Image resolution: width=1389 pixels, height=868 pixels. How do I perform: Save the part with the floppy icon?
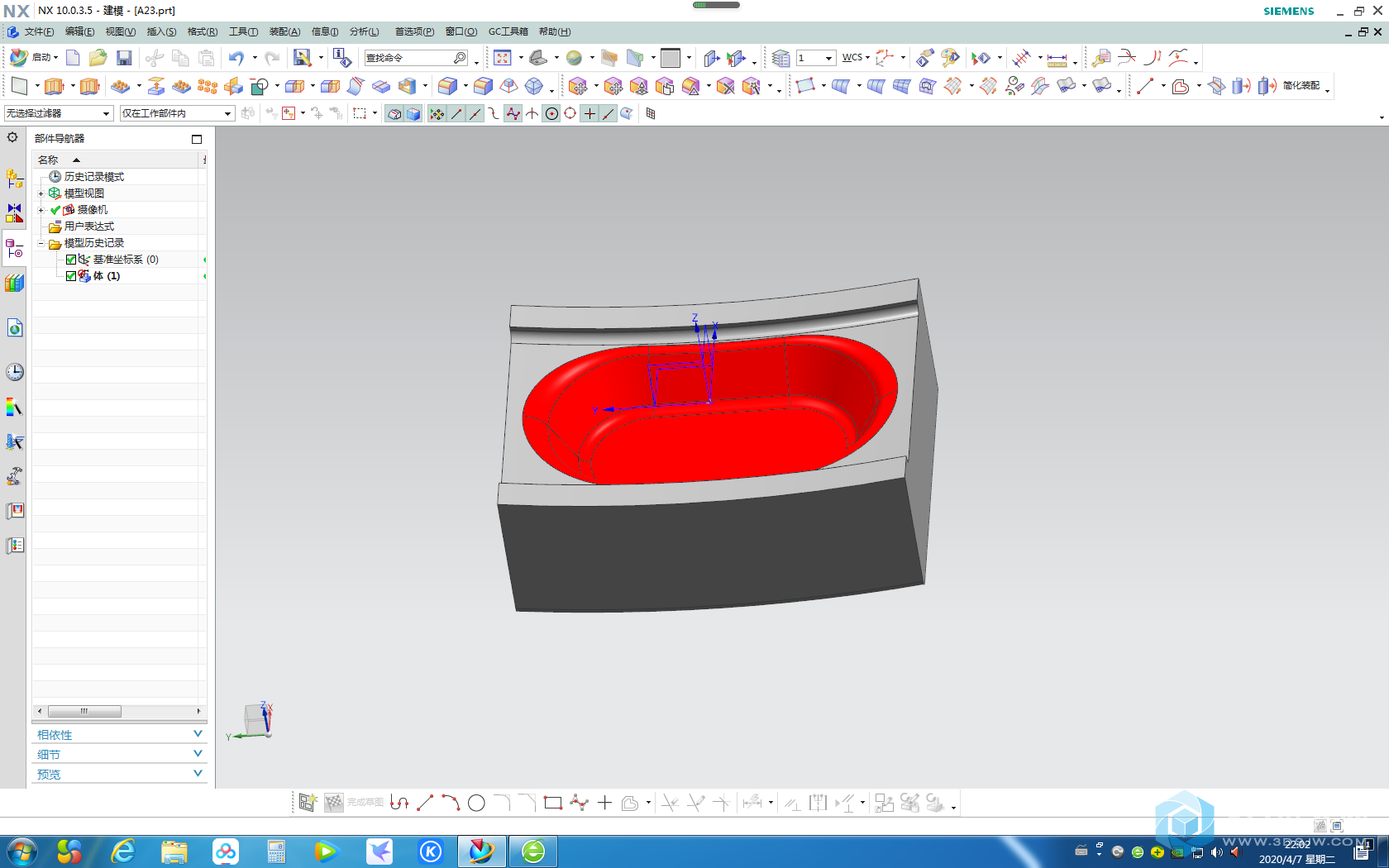(124, 58)
